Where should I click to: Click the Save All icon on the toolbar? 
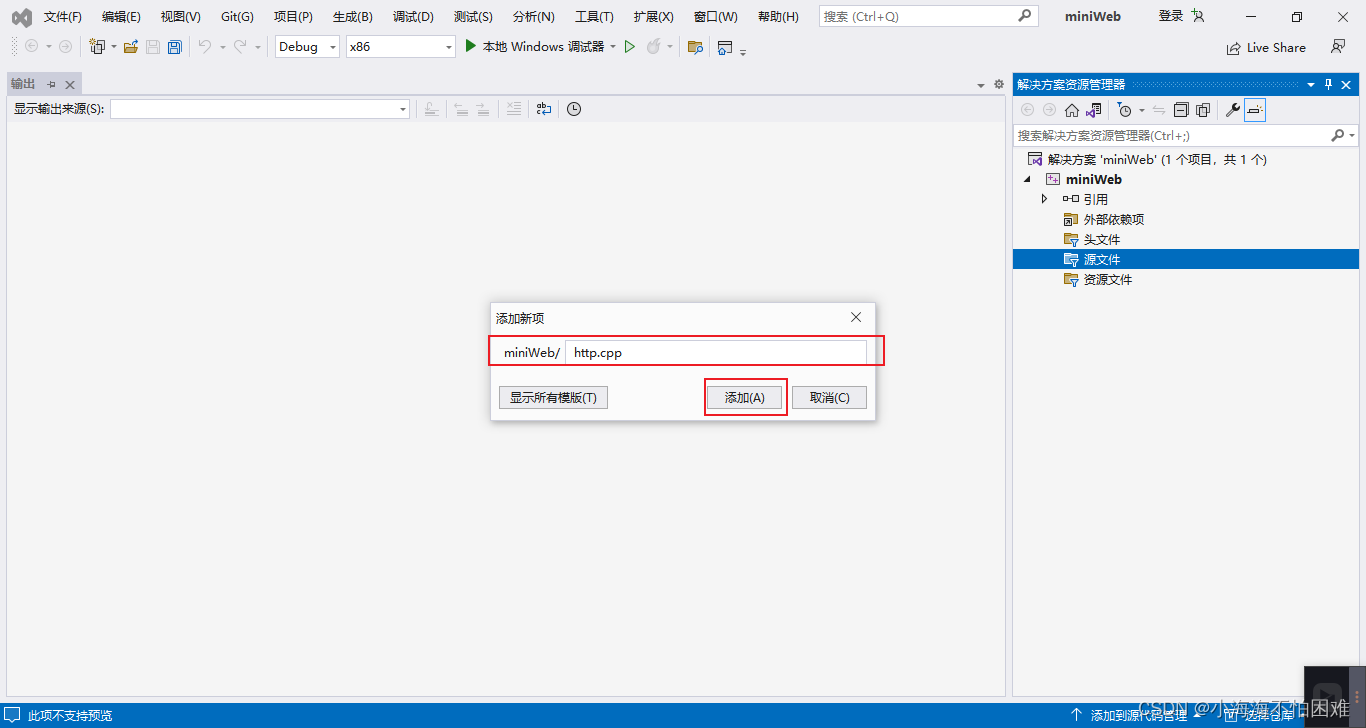point(175,47)
